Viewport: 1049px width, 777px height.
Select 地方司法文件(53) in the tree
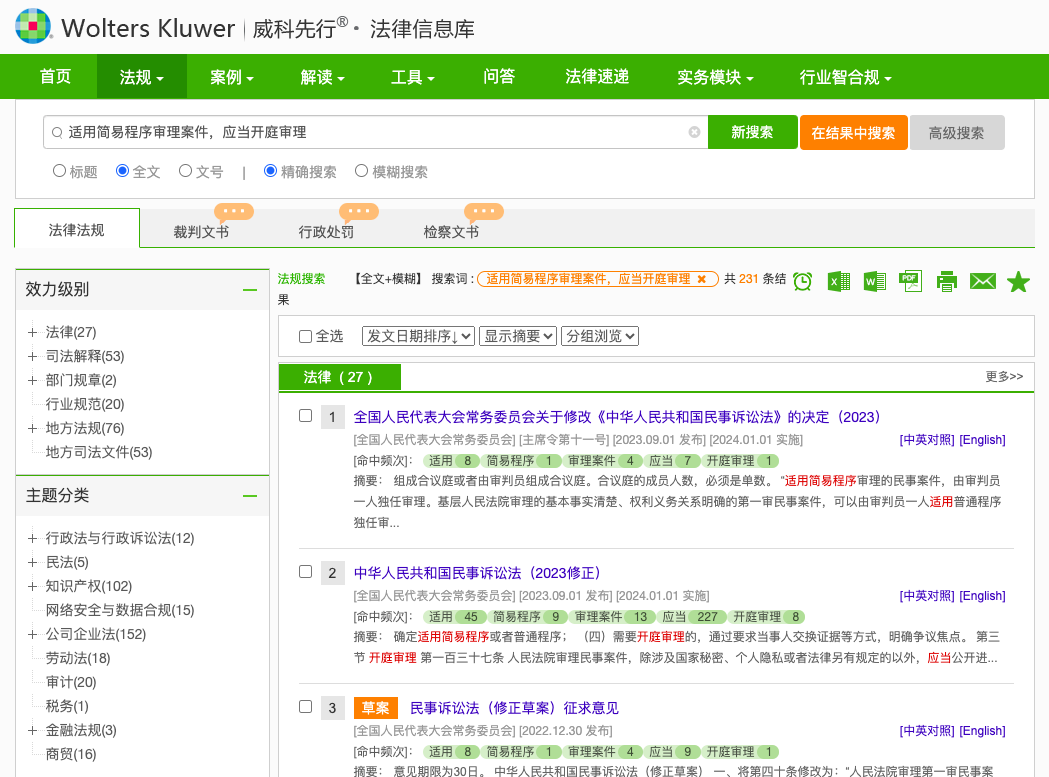tap(99, 452)
